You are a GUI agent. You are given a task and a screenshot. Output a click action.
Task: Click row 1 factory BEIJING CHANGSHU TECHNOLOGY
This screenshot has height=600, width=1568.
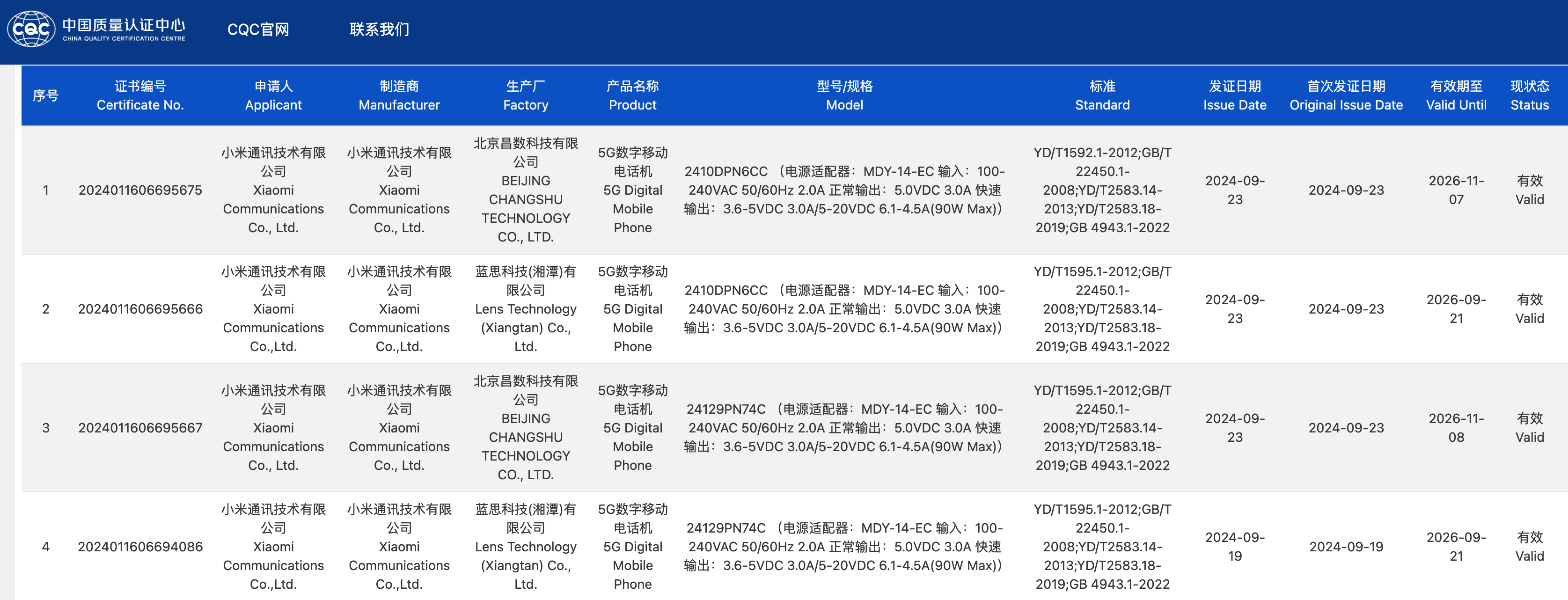click(526, 190)
